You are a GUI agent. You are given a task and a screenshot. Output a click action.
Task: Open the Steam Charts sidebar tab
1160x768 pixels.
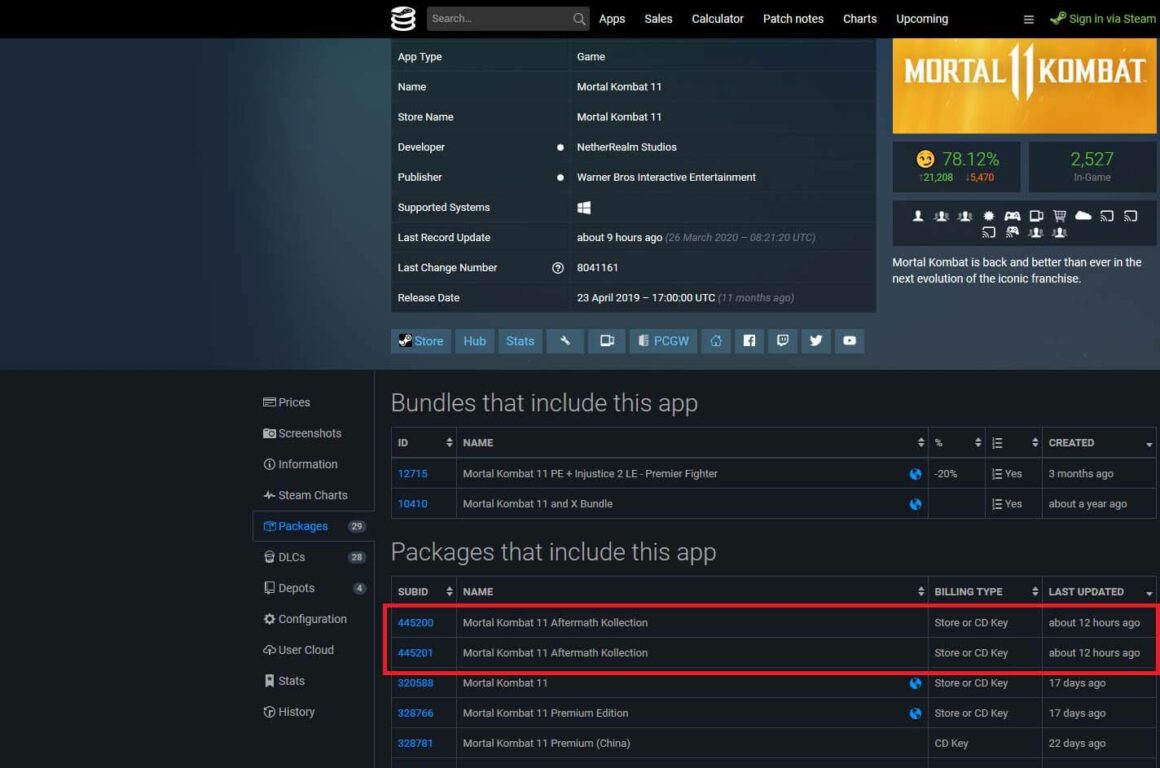point(312,495)
